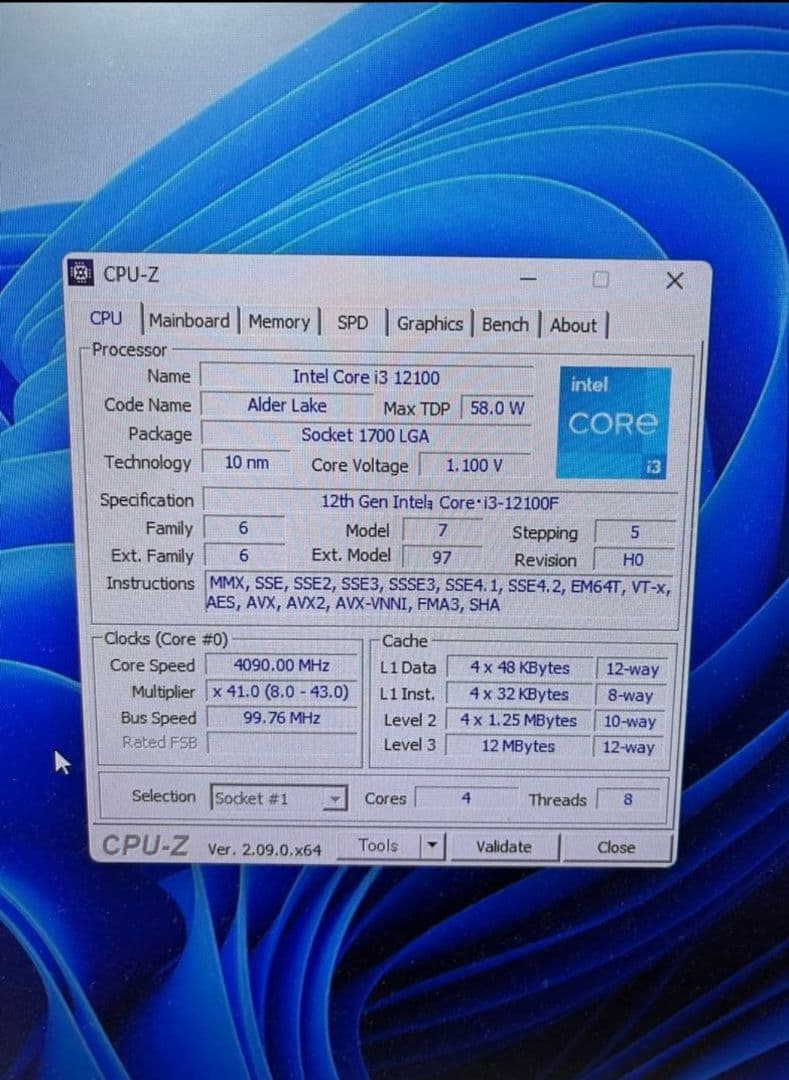Screen dimensions: 789x1080
Task: Click the Technology value 10 nm
Action: (x=246, y=462)
